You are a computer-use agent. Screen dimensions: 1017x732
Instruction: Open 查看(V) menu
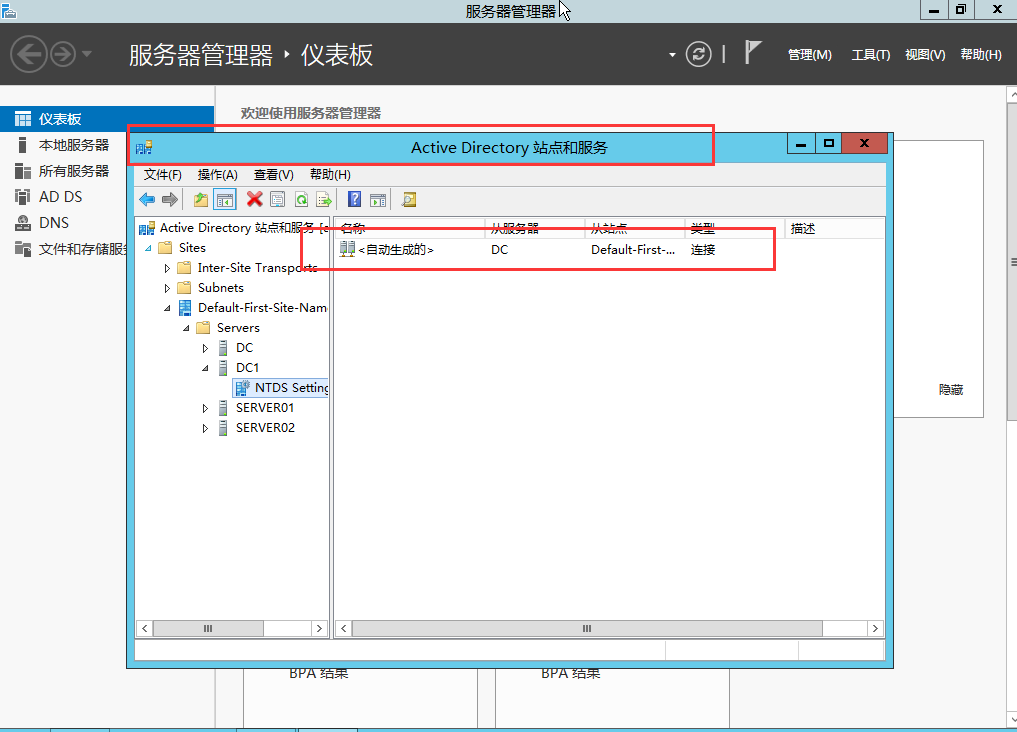point(274,175)
